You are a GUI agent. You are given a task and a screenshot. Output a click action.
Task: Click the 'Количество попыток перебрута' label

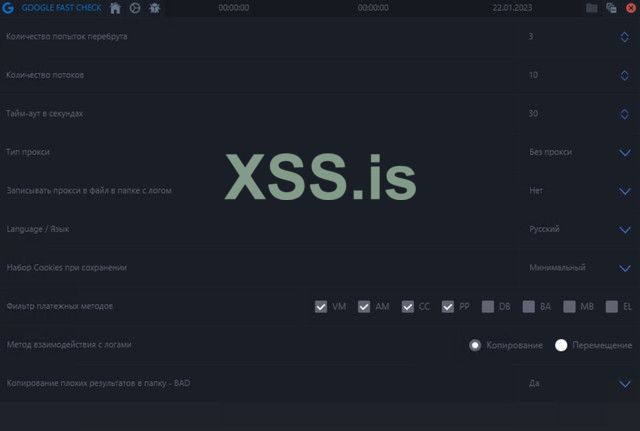click(x=67, y=36)
